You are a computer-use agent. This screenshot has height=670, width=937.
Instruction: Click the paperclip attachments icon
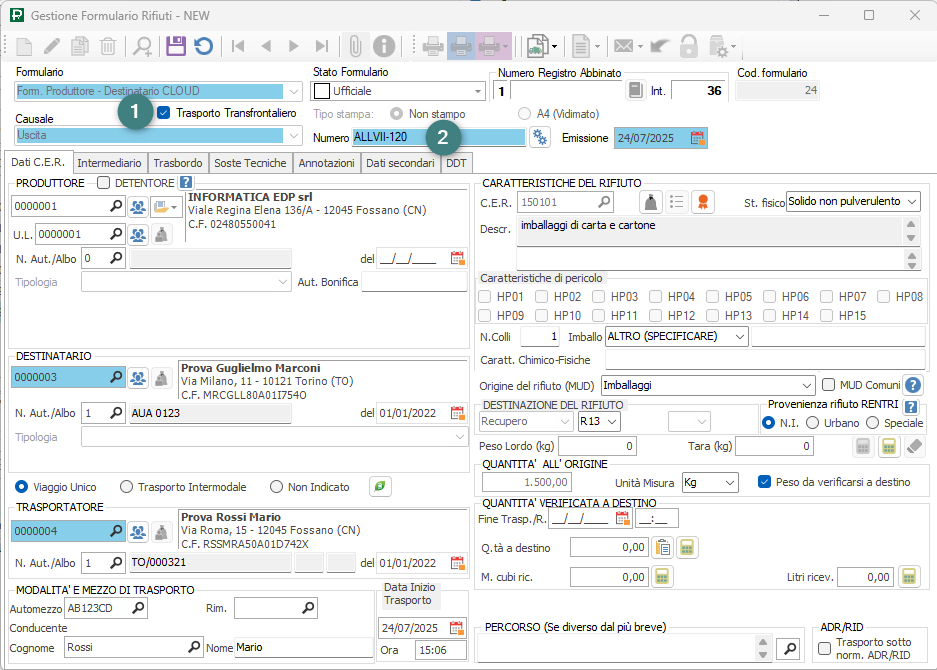[x=355, y=46]
